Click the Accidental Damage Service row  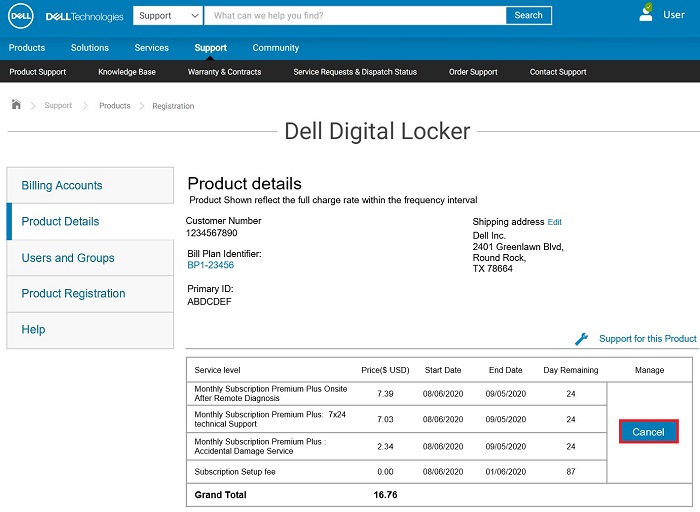tap(396, 446)
